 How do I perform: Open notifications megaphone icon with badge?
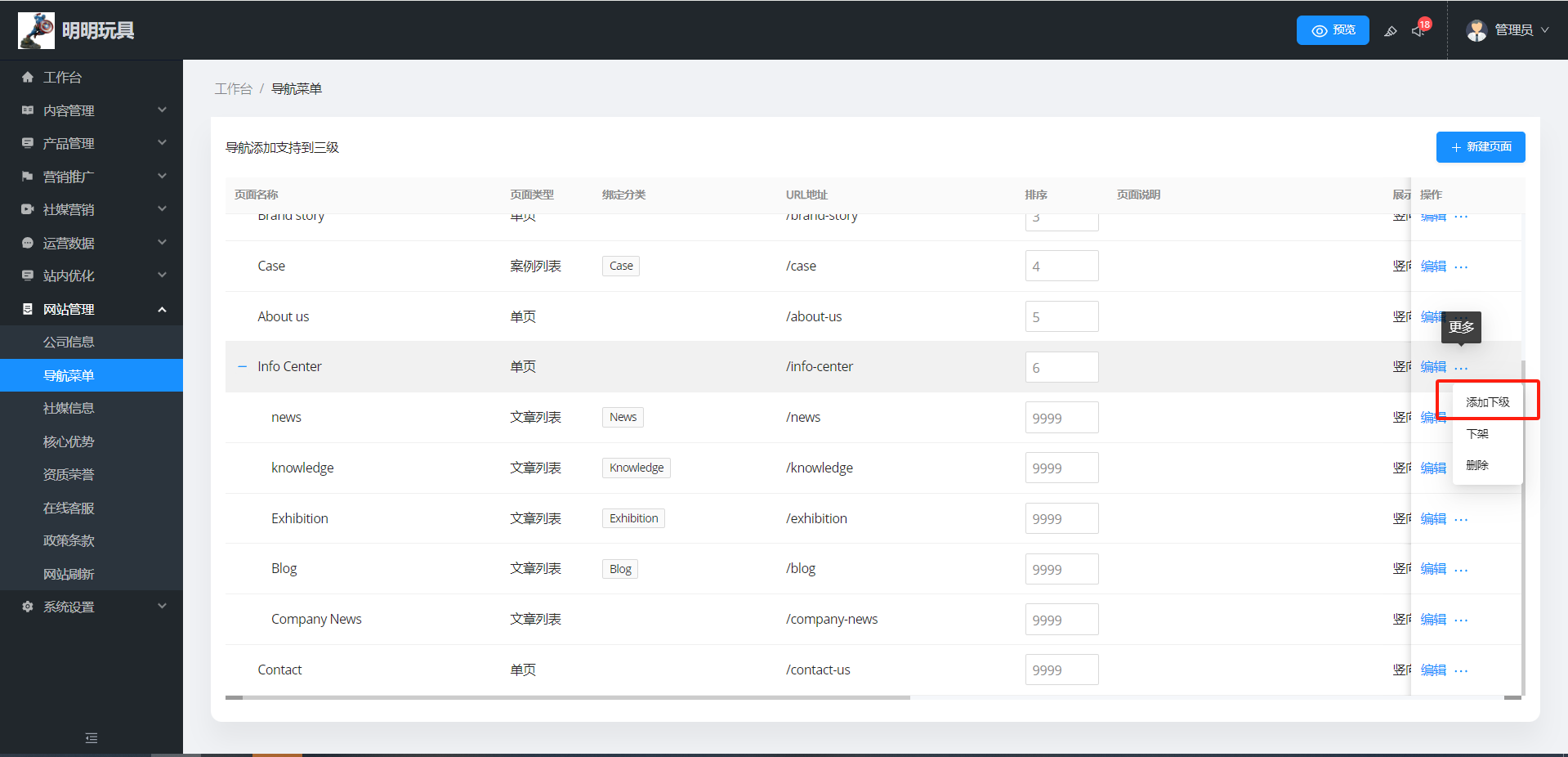click(1418, 31)
